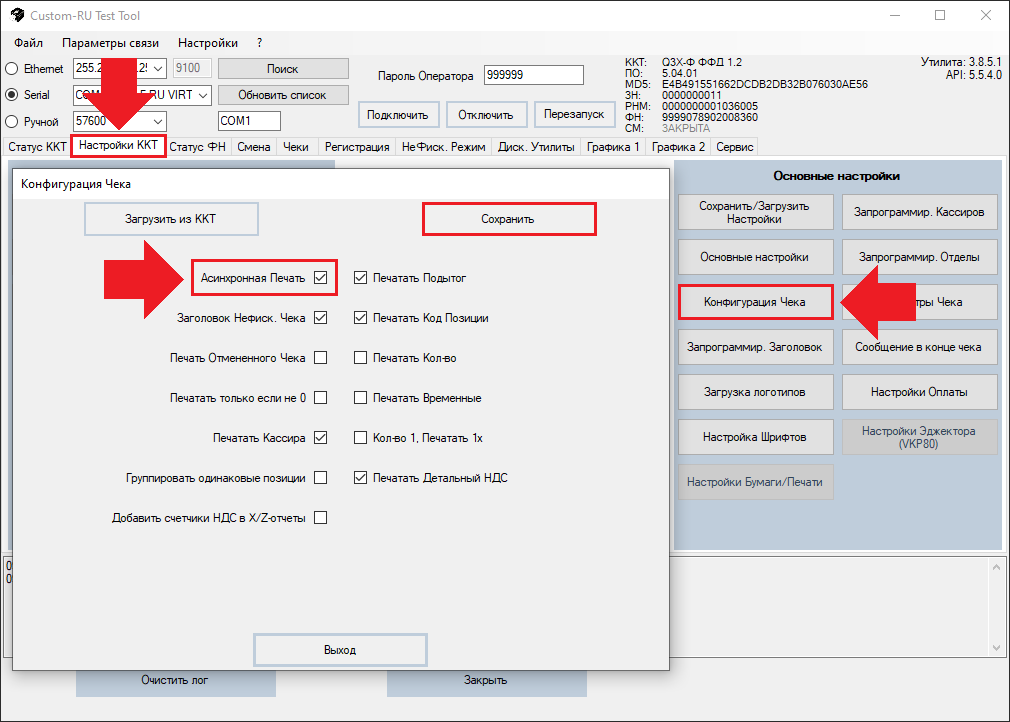Open Настройки Оплаты settings
This screenshot has width=1010, height=722.
click(919, 392)
